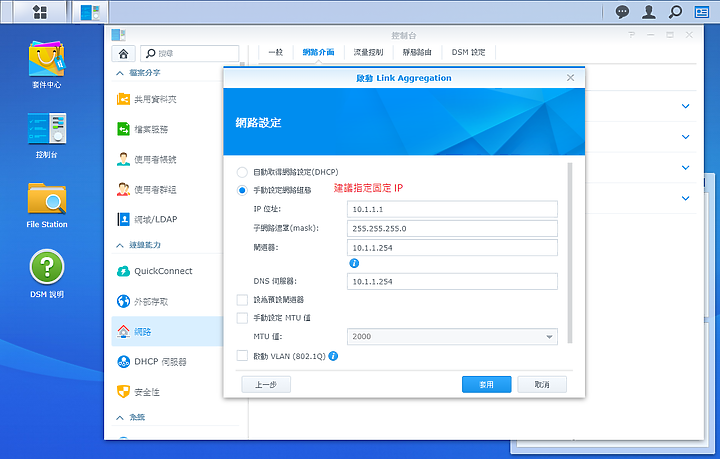Image resolution: width=720 pixels, height=459 pixels.
Task: Click the Control Panel home button
Action: click(124, 54)
